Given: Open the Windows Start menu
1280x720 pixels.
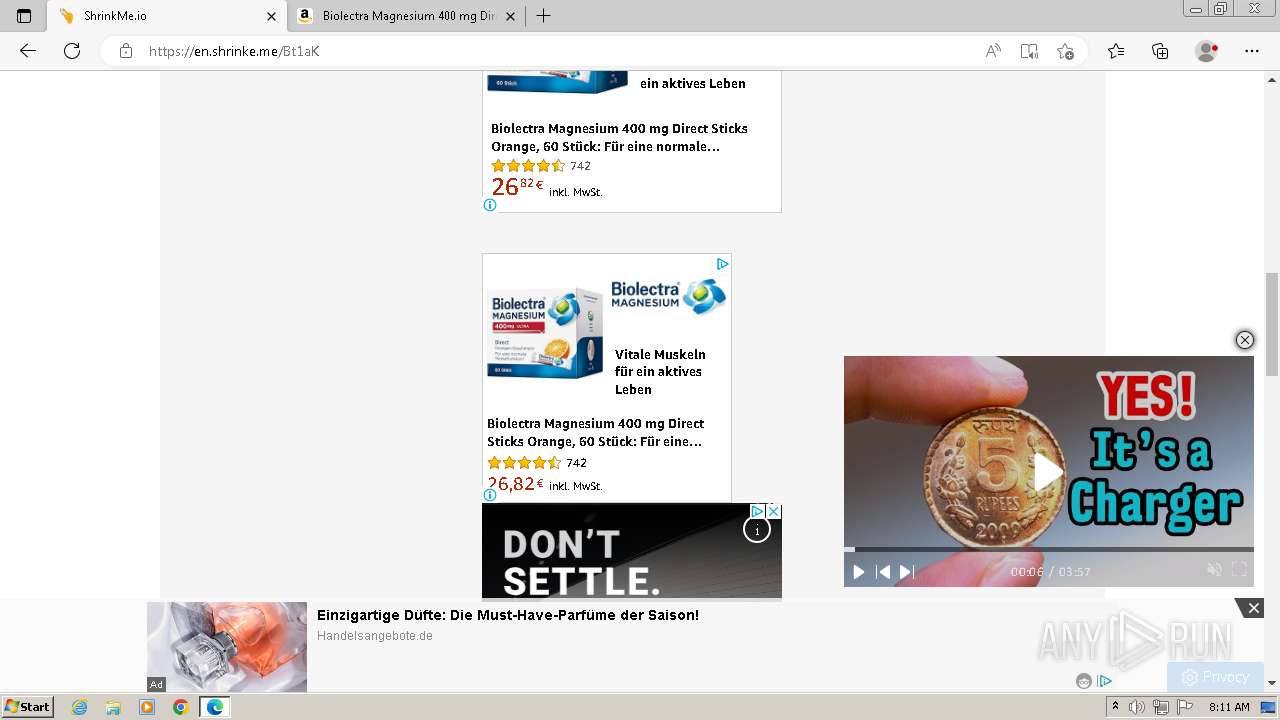Looking at the screenshot, I should (x=27, y=707).
